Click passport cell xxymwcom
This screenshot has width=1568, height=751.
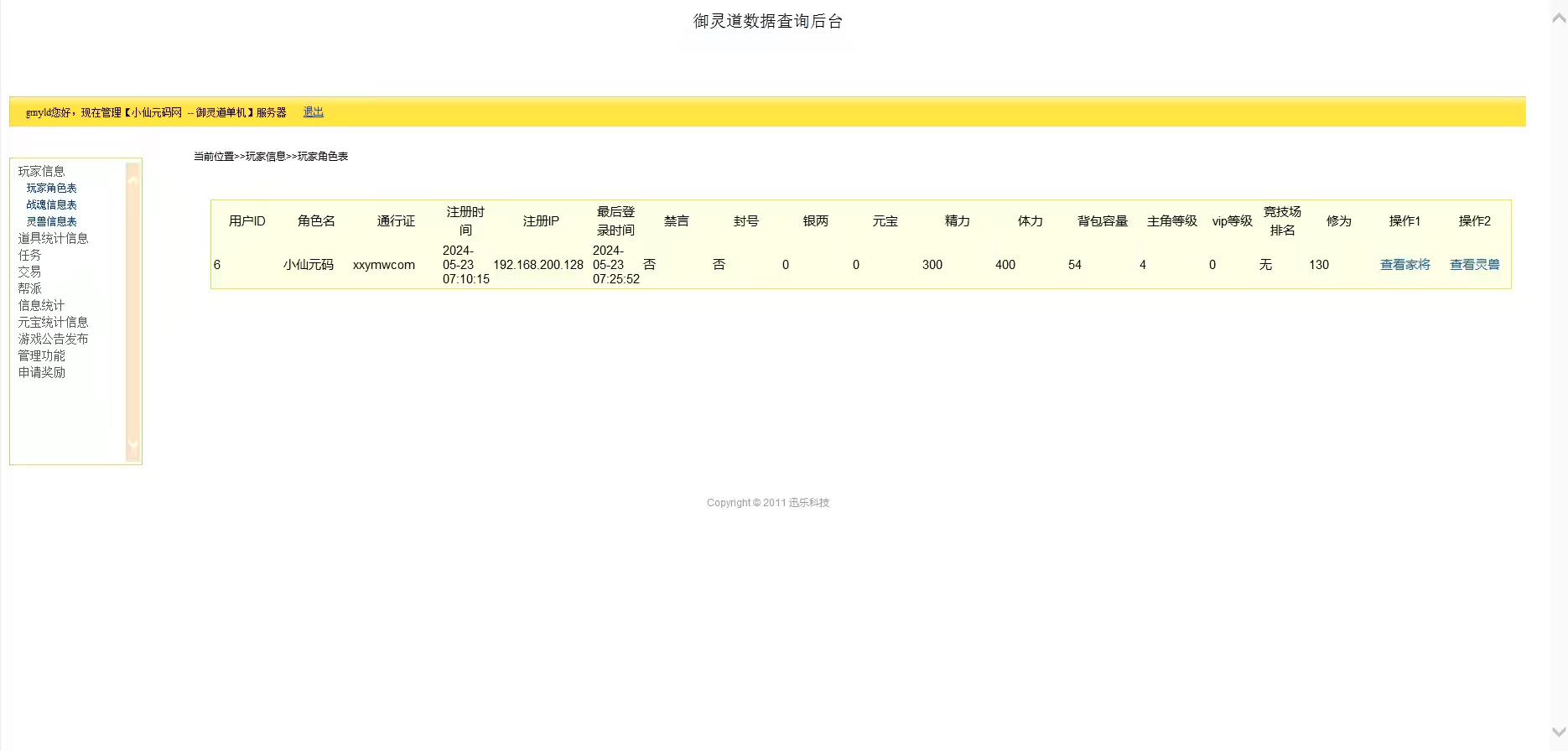pyautogui.click(x=384, y=265)
